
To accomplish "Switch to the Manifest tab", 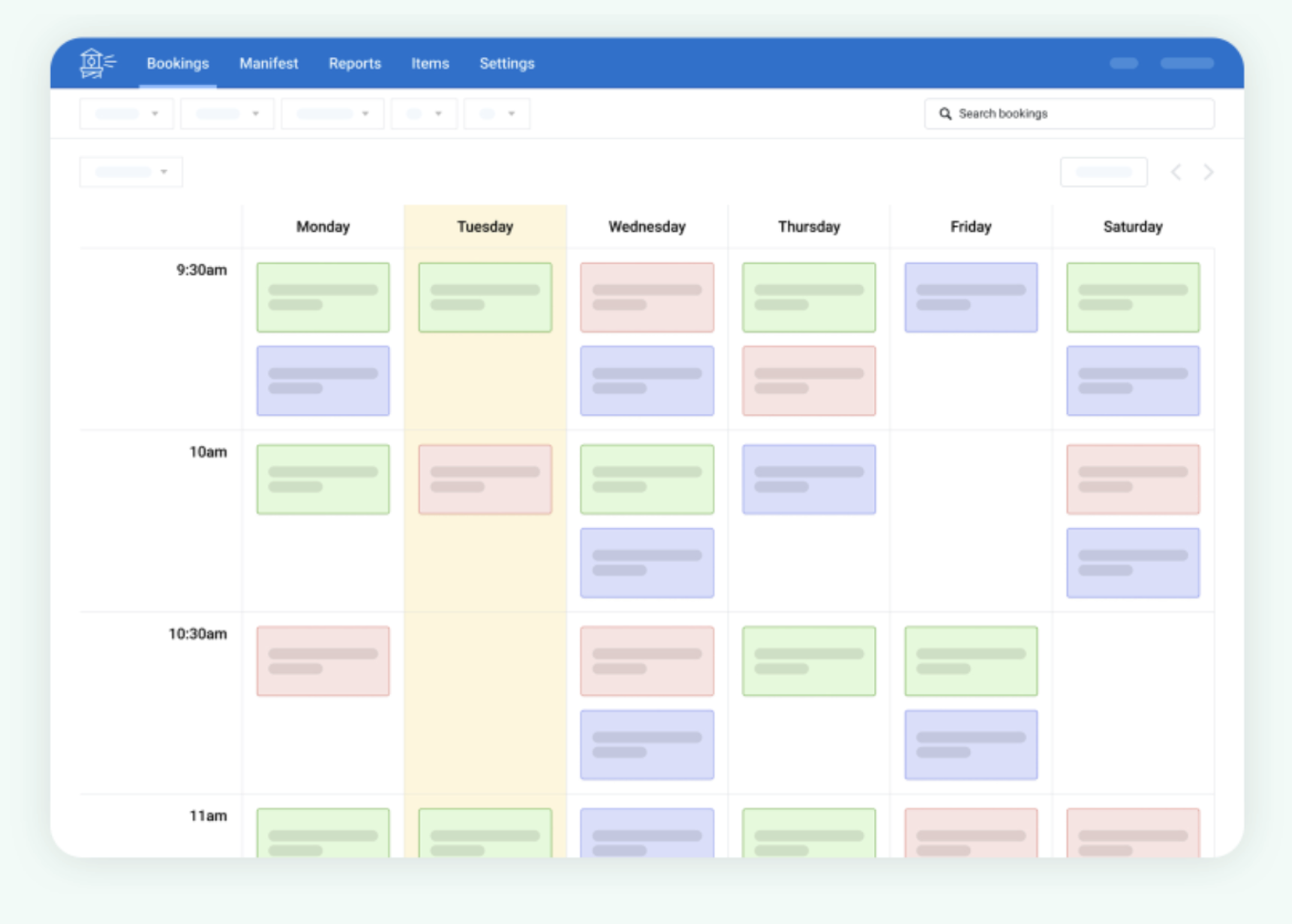I will (269, 64).
